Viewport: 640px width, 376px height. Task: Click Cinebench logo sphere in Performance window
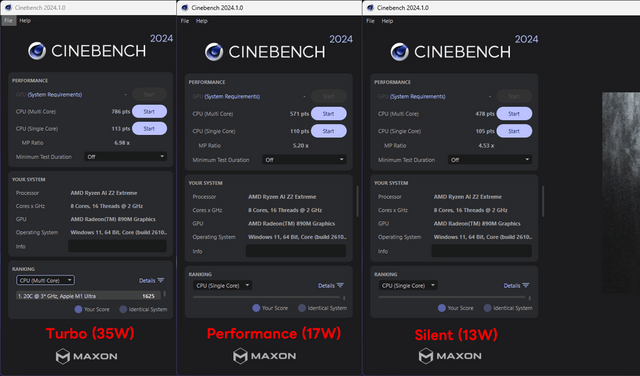click(x=214, y=52)
